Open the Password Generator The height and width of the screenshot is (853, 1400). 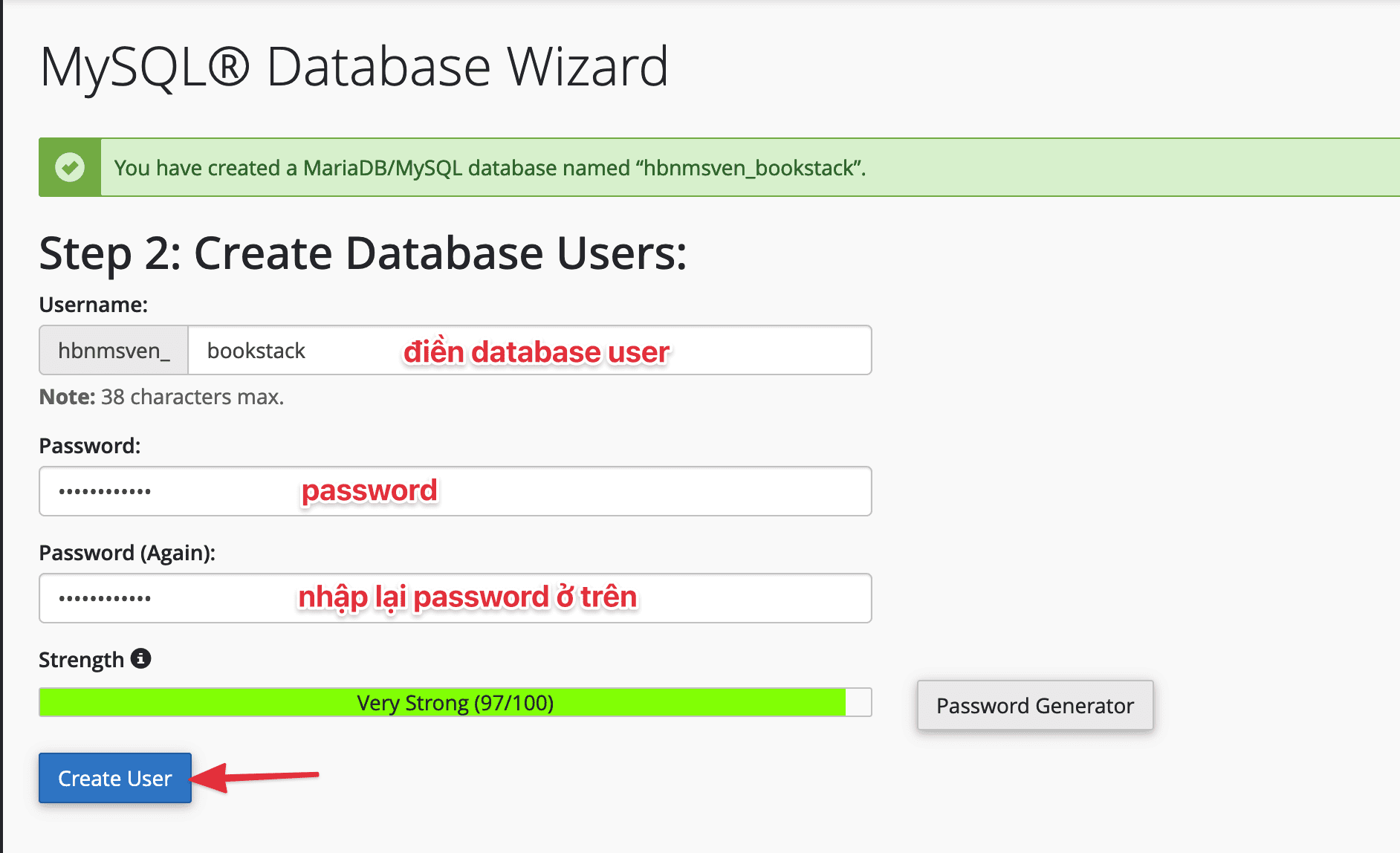(x=1035, y=705)
